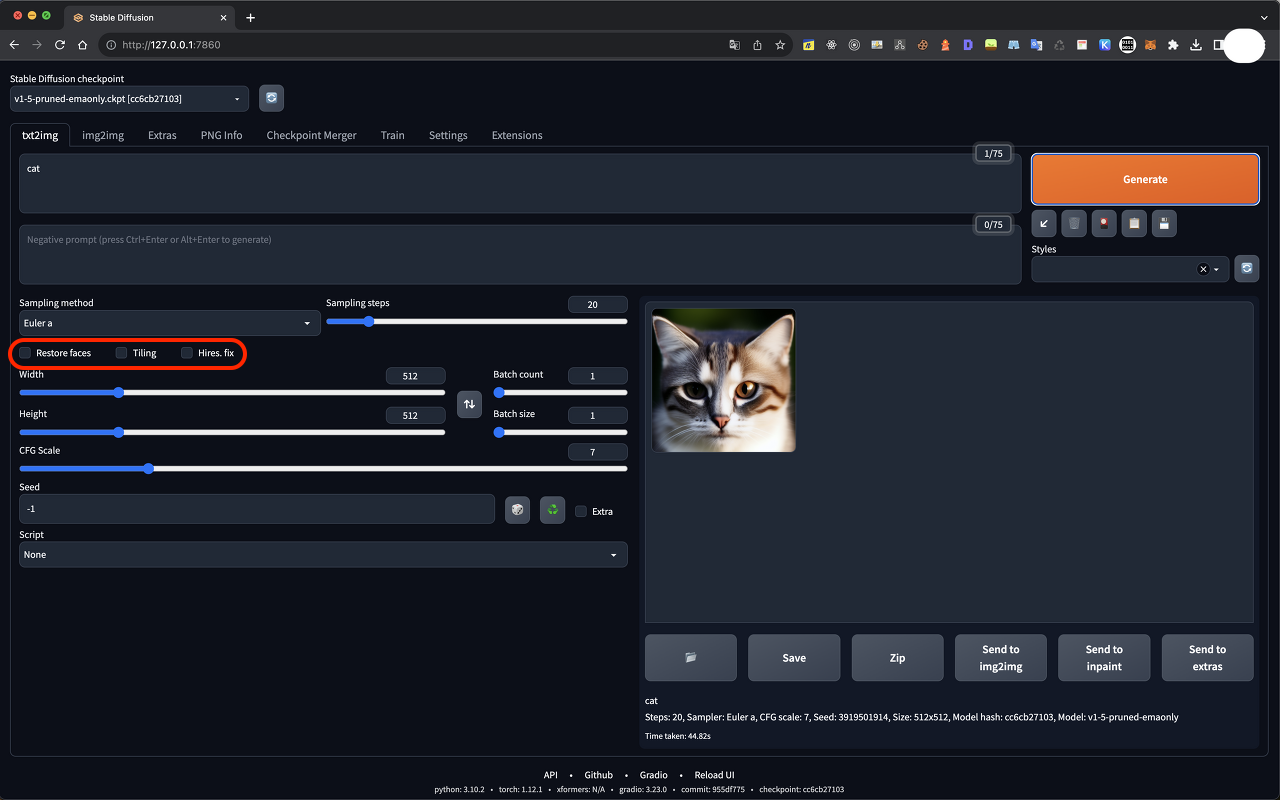Check the Extra seed checkbox
The height and width of the screenshot is (800, 1280).
click(x=581, y=511)
